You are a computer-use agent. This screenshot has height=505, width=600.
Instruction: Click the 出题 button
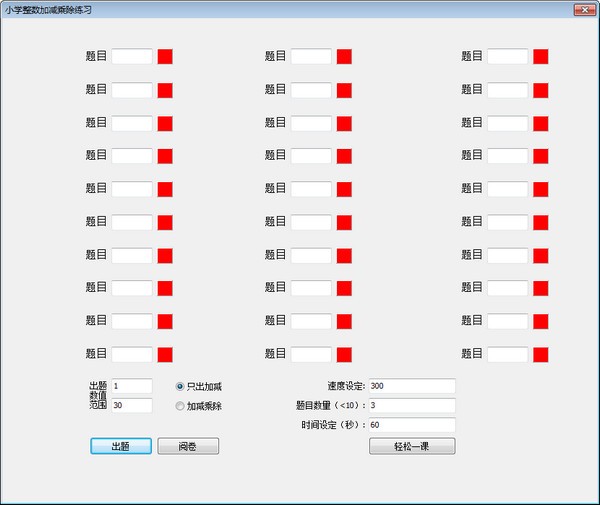(x=121, y=446)
